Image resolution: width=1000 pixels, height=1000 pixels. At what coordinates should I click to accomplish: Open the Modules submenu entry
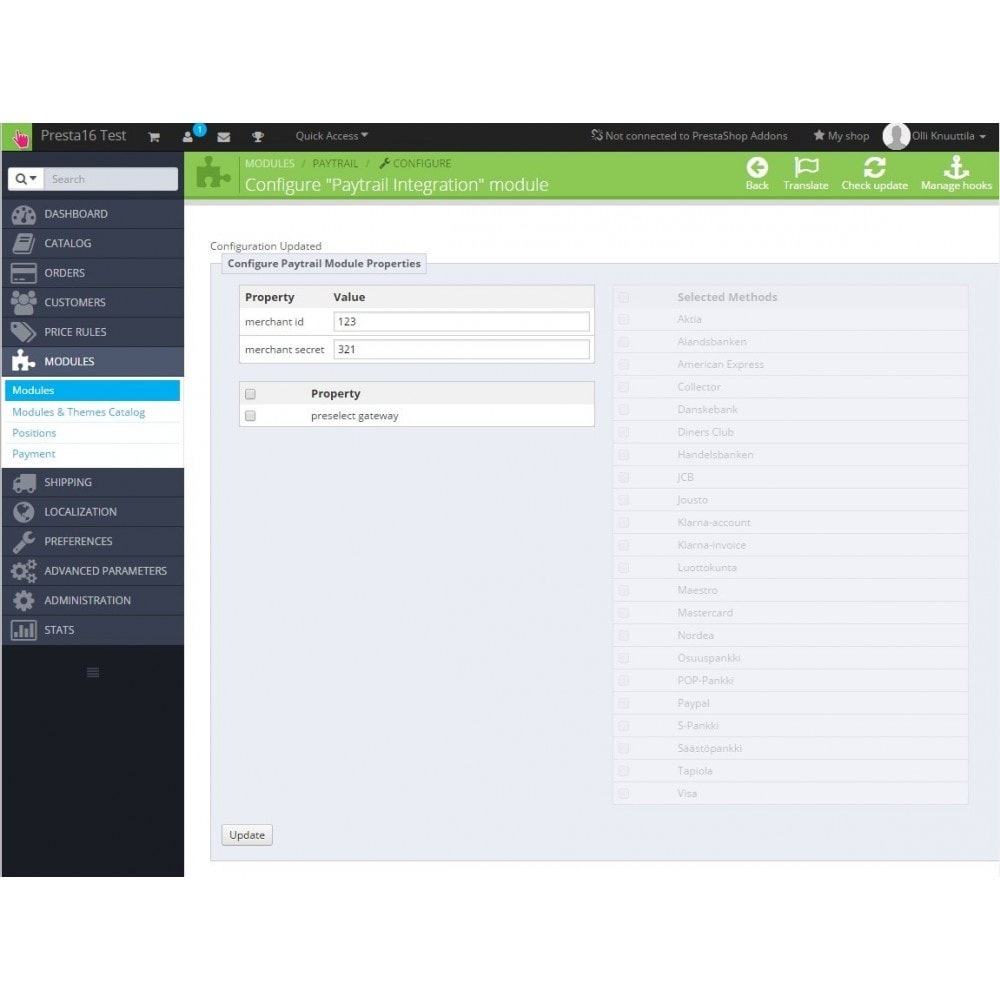tap(92, 390)
